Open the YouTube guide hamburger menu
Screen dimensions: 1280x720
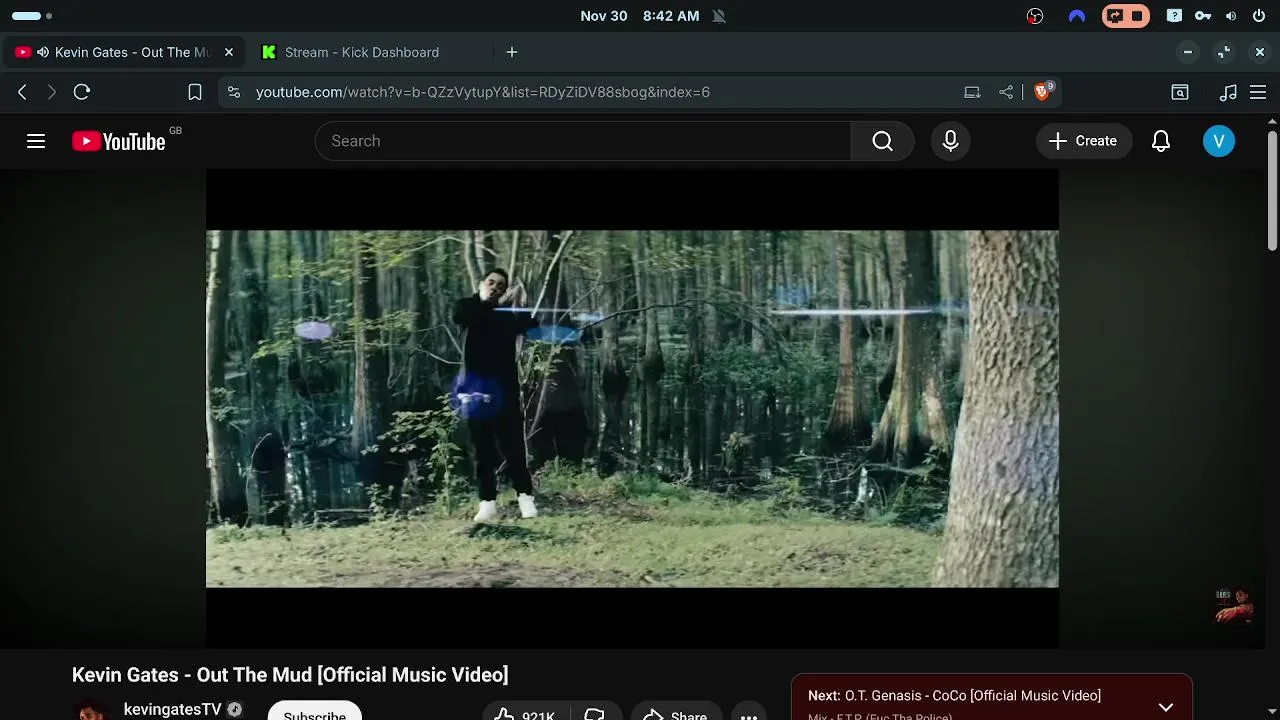pyautogui.click(x=36, y=141)
